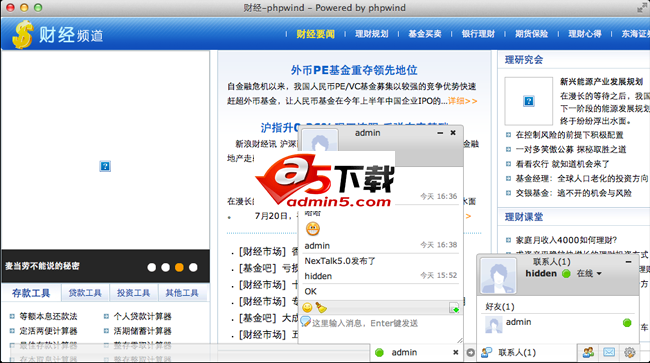Click the message edit bubble icon

point(306,322)
